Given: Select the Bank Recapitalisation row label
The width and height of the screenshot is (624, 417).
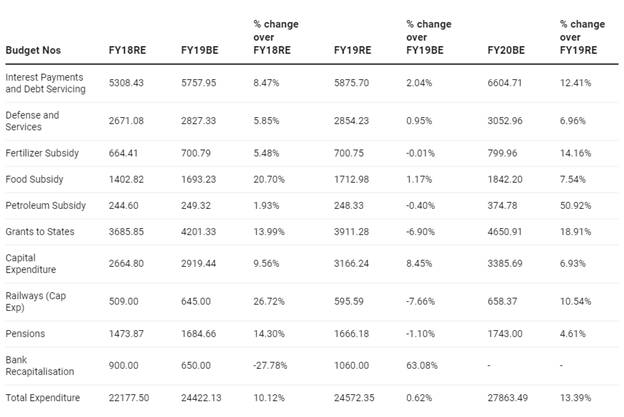Looking at the screenshot, I should [40, 366].
